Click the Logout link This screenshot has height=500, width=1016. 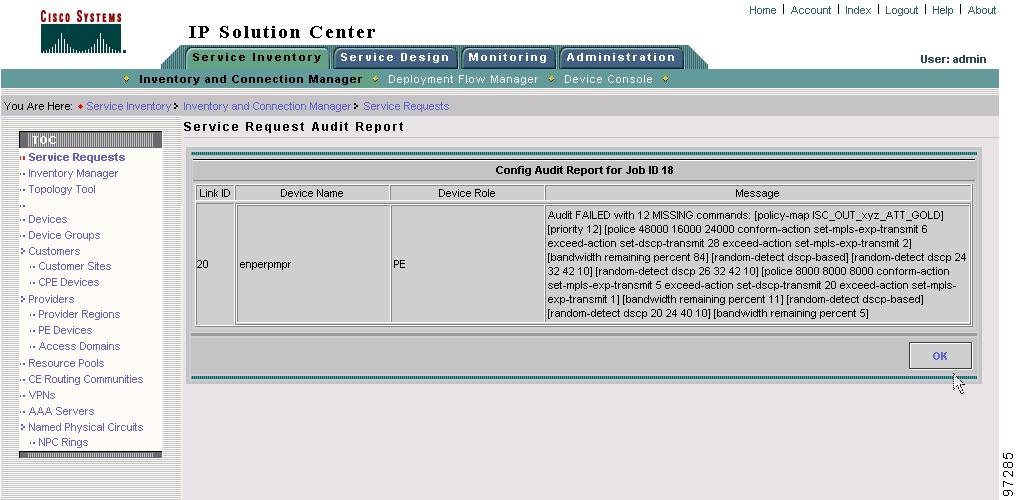(x=901, y=10)
